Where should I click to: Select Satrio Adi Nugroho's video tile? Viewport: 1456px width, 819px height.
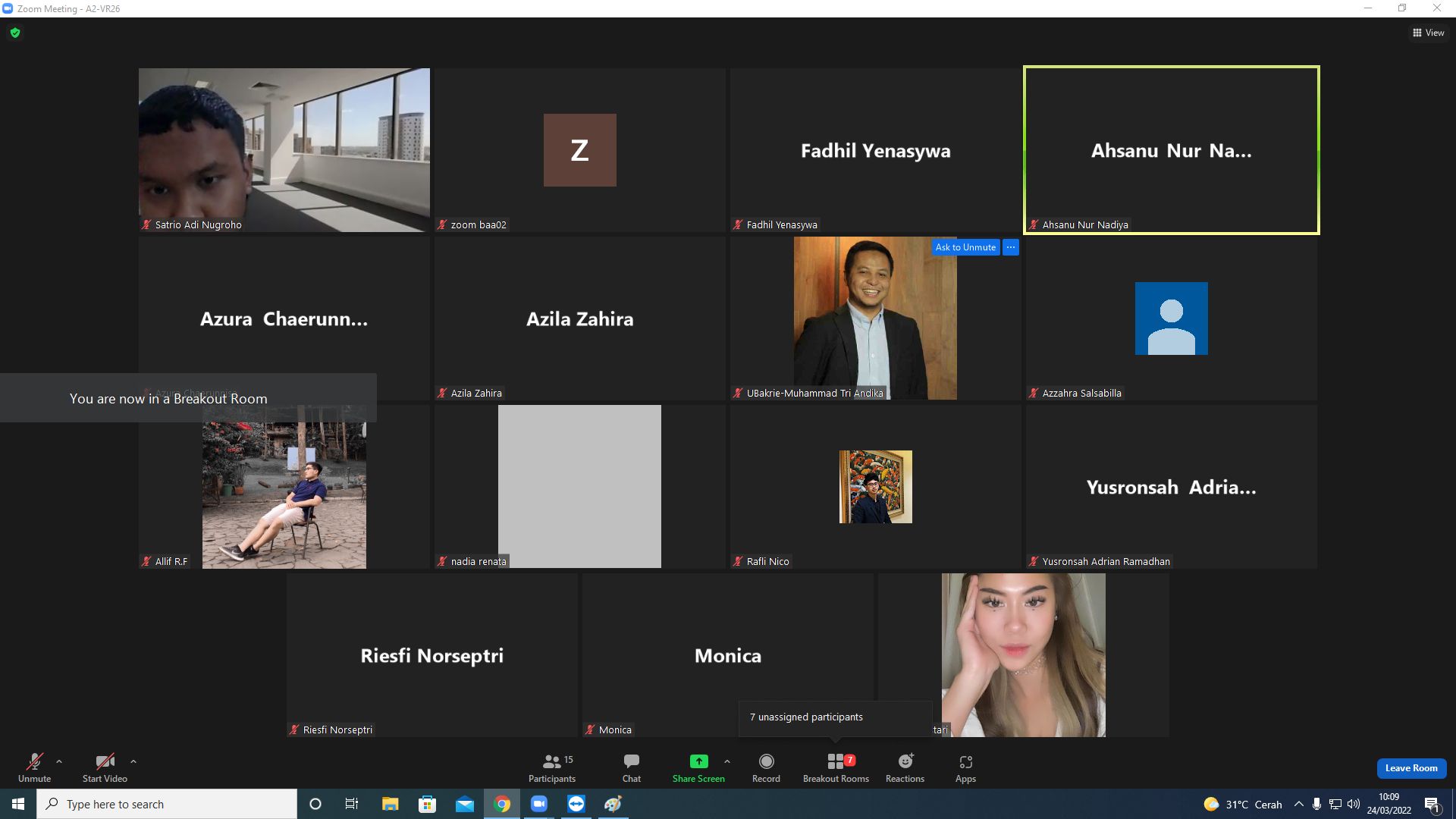tap(284, 150)
